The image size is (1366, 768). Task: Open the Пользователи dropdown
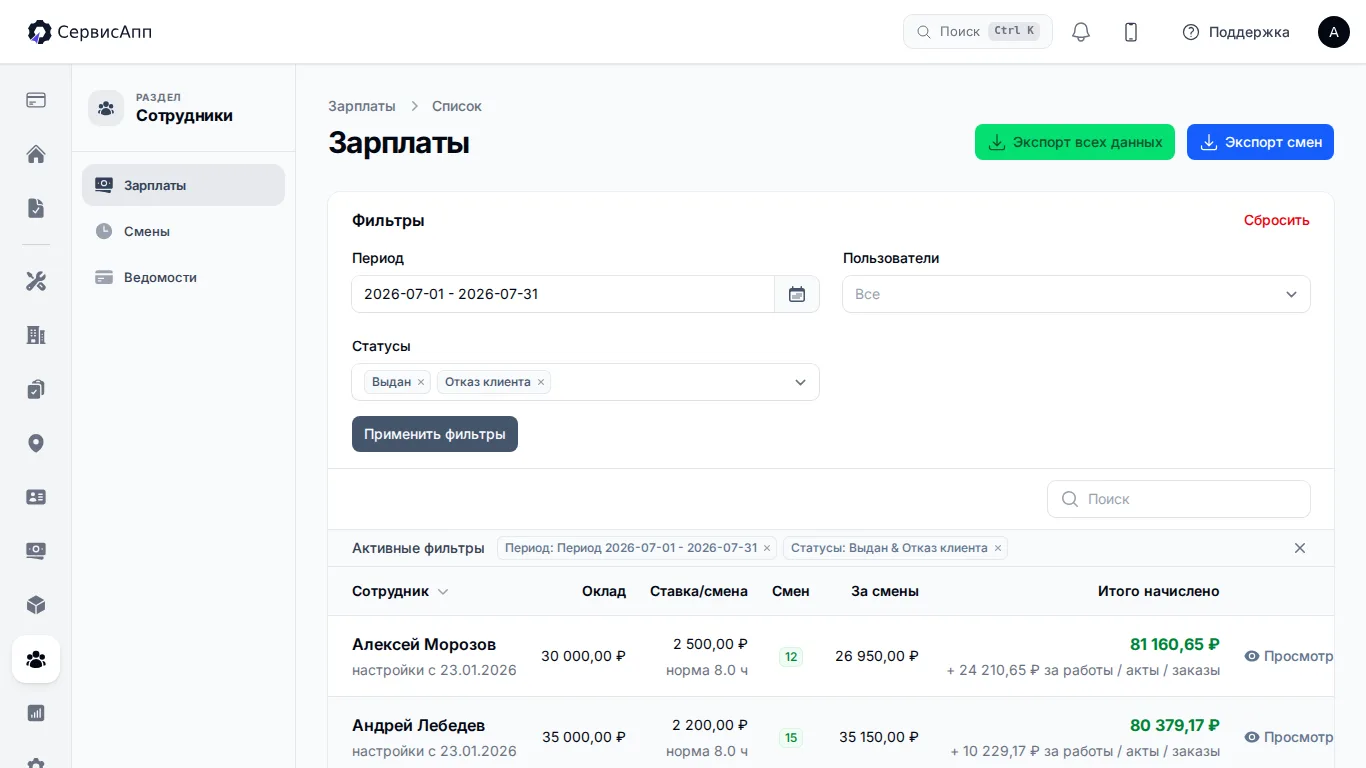[x=1076, y=294]
